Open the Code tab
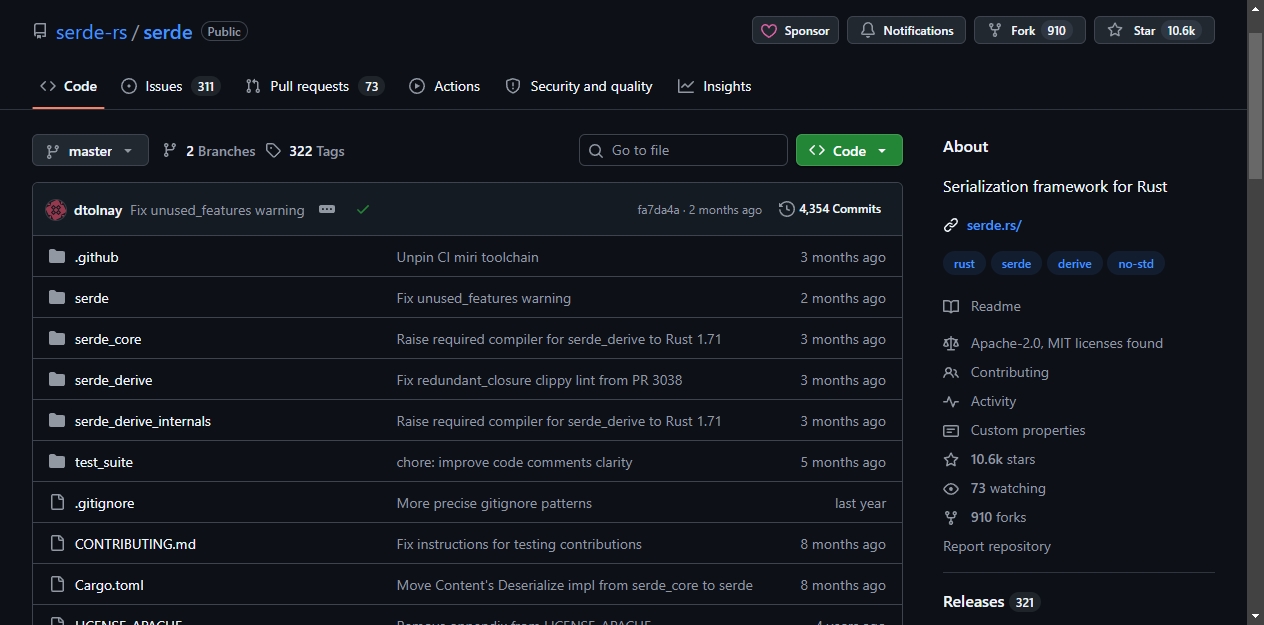The height and width of the screenshot is (625, 1264). coord(68,86)
